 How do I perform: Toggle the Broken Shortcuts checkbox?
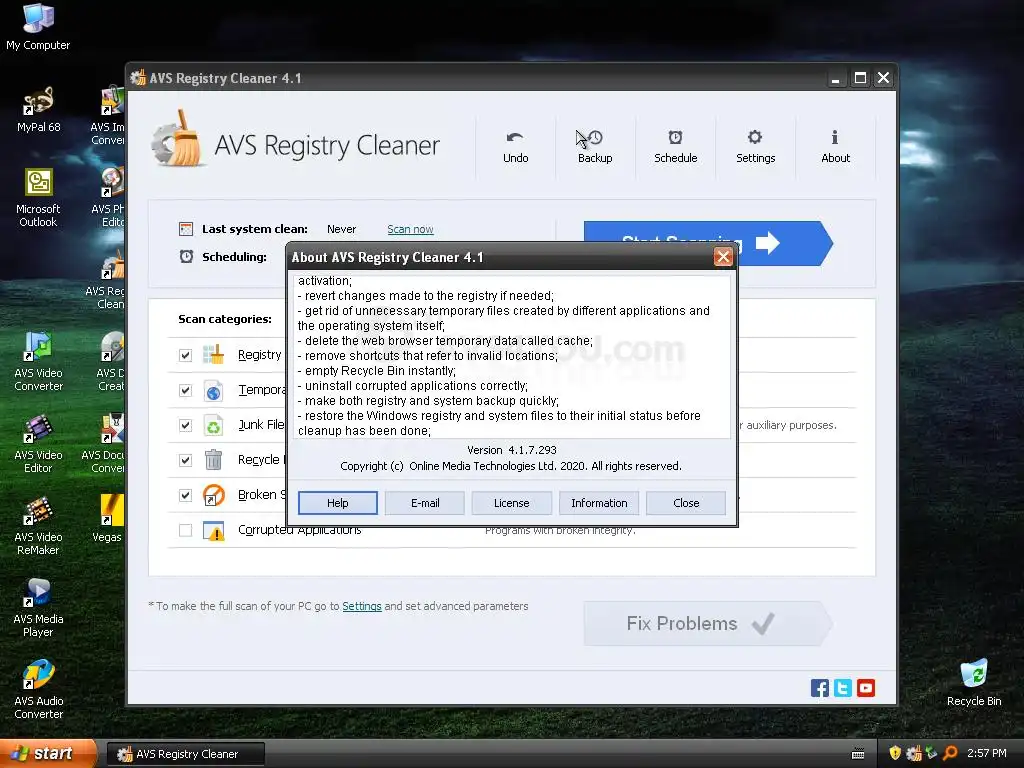[x=185, y=495]
